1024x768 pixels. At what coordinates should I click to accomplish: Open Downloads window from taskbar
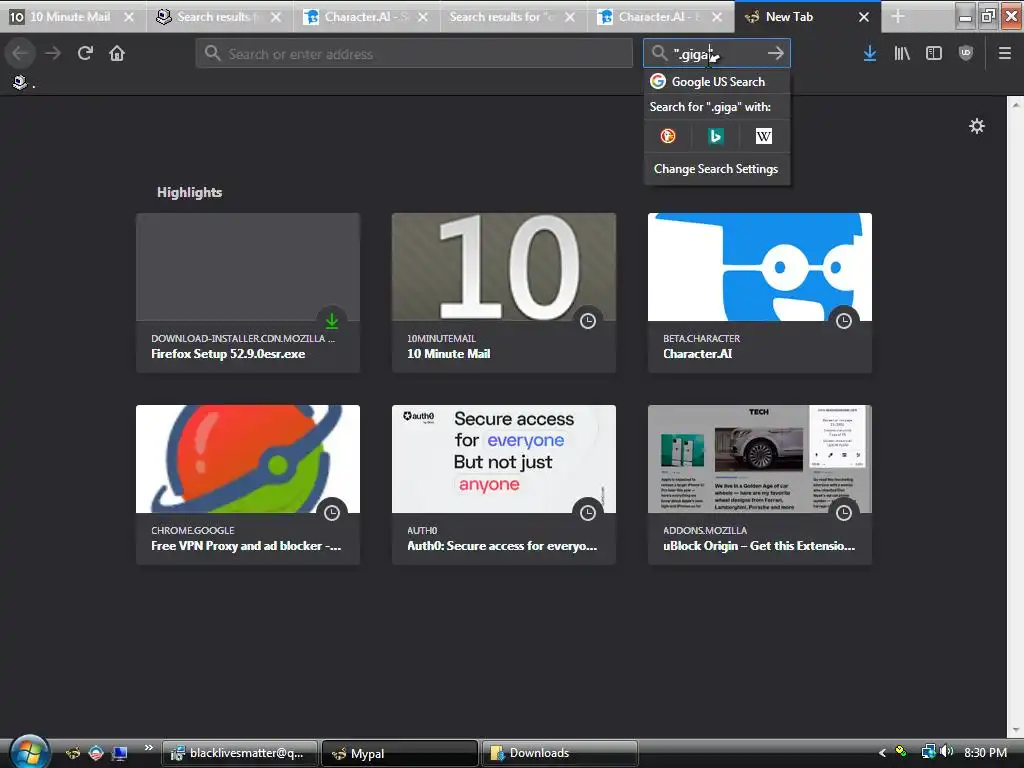(560, 753)
